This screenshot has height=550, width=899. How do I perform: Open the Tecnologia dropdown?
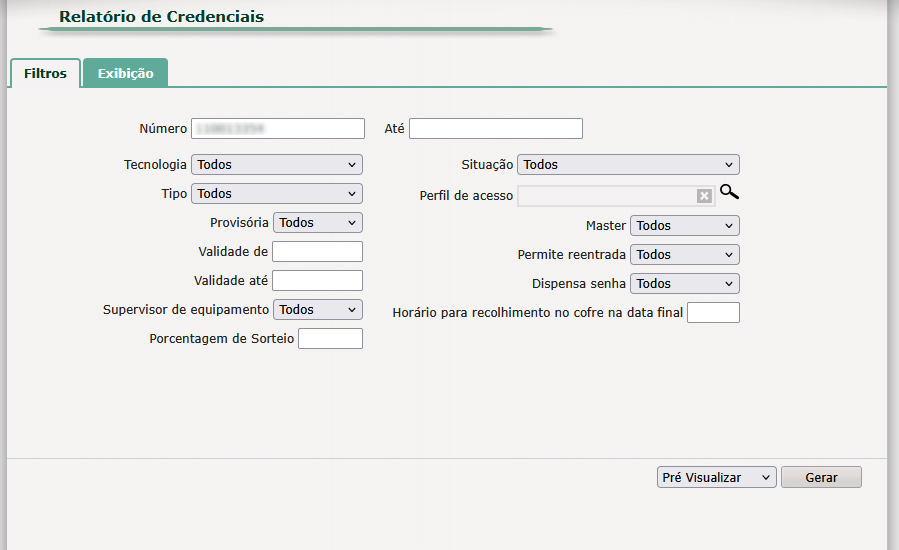277,165
